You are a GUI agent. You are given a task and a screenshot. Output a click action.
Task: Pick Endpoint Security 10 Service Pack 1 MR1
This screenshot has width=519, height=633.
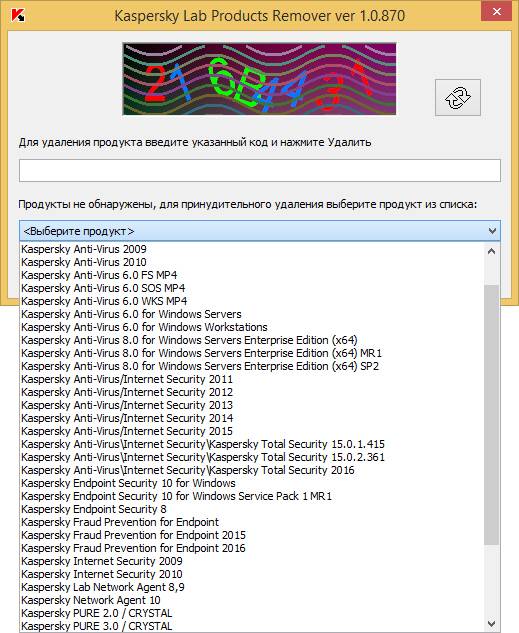click(252, 496)
